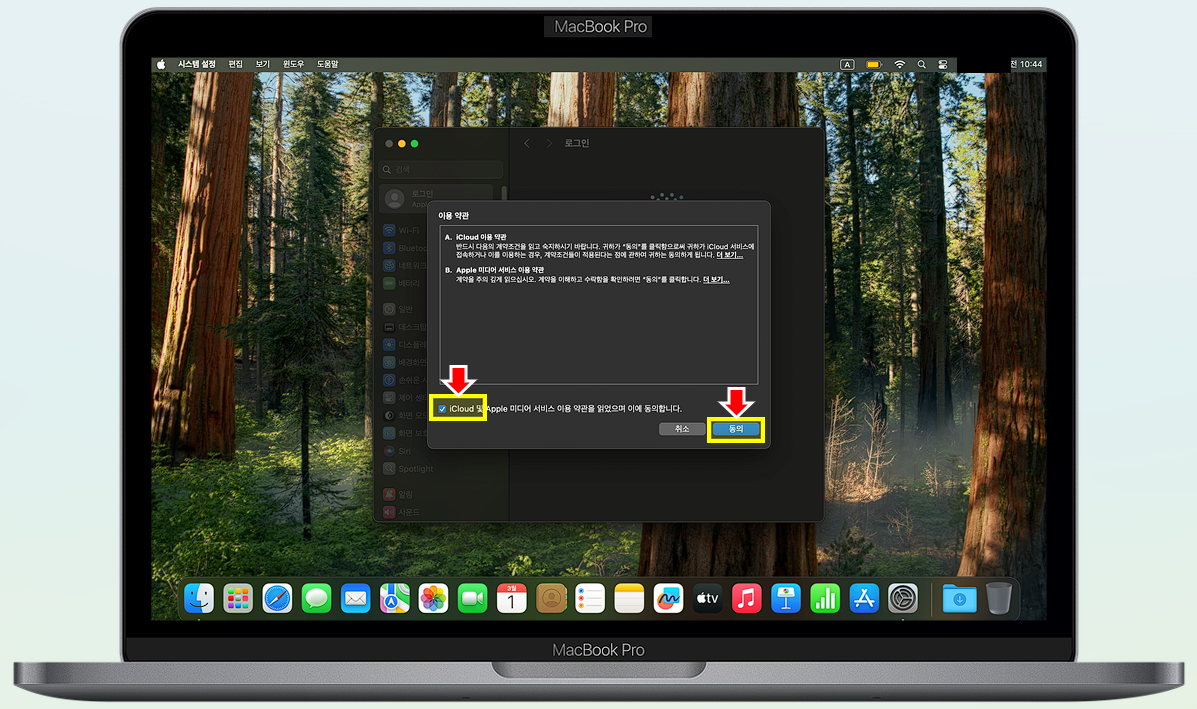Open Contacts from the Dock
This screenshot has width=1197, height=709.
pos(551,598)
